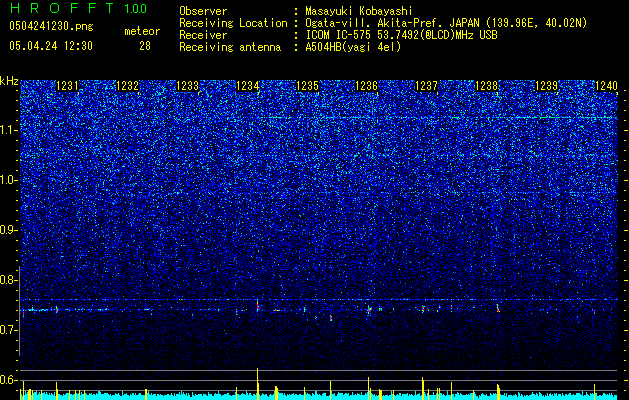Image resolution: width=629 pixels, height=400 pixels.
Task: Click the 1232 time marker
Action: (127, 86)
